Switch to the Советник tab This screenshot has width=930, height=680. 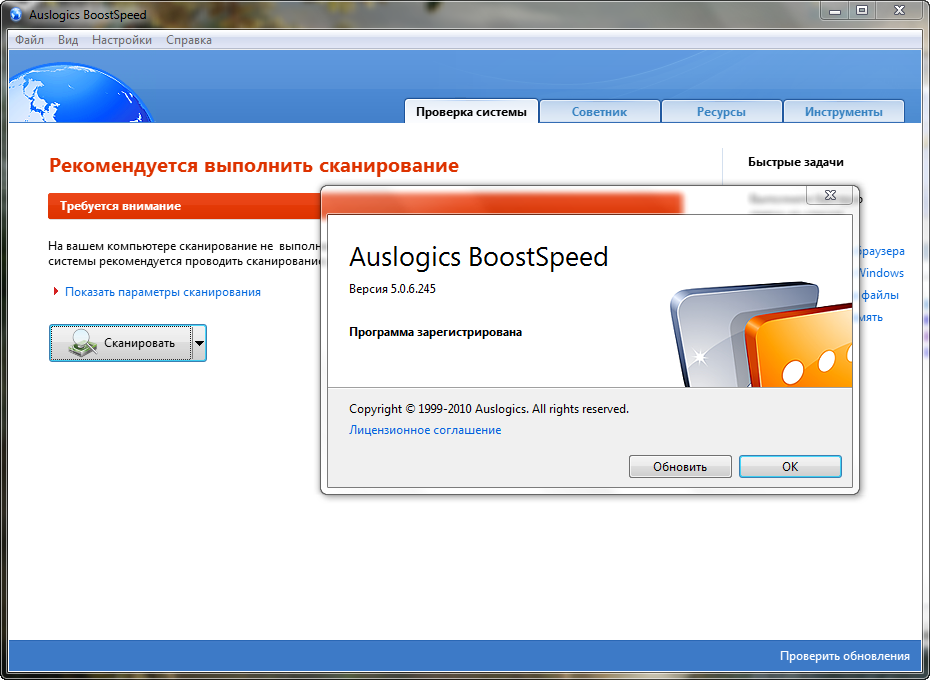[599, 112]
